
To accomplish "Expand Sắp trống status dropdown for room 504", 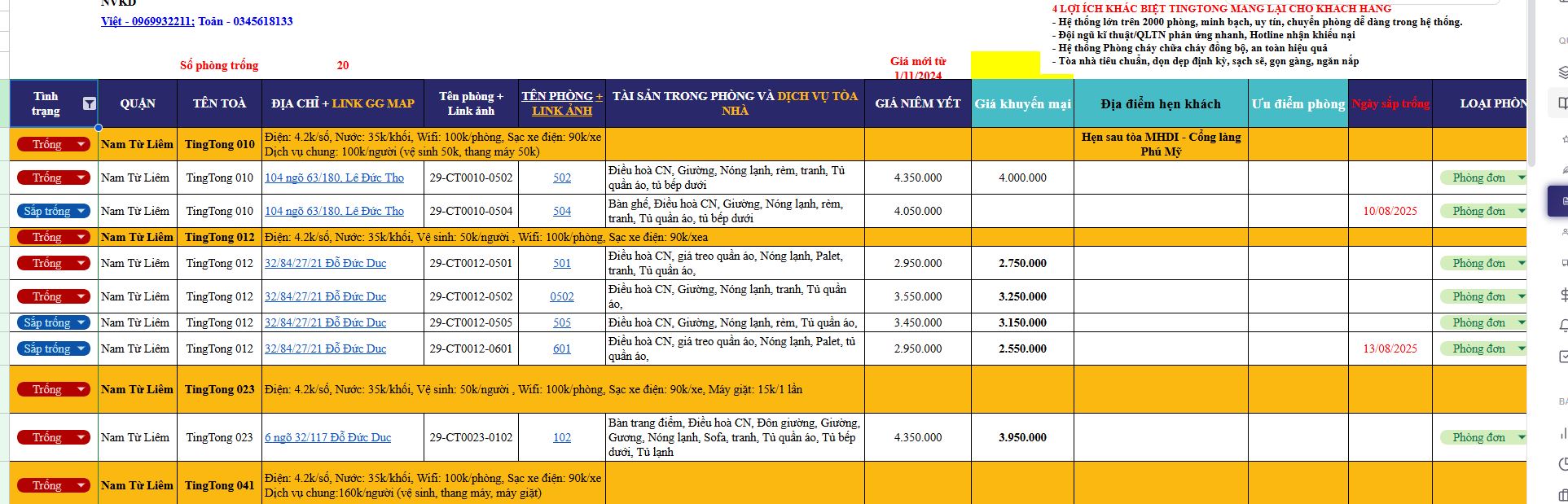I will click(81, 211).
